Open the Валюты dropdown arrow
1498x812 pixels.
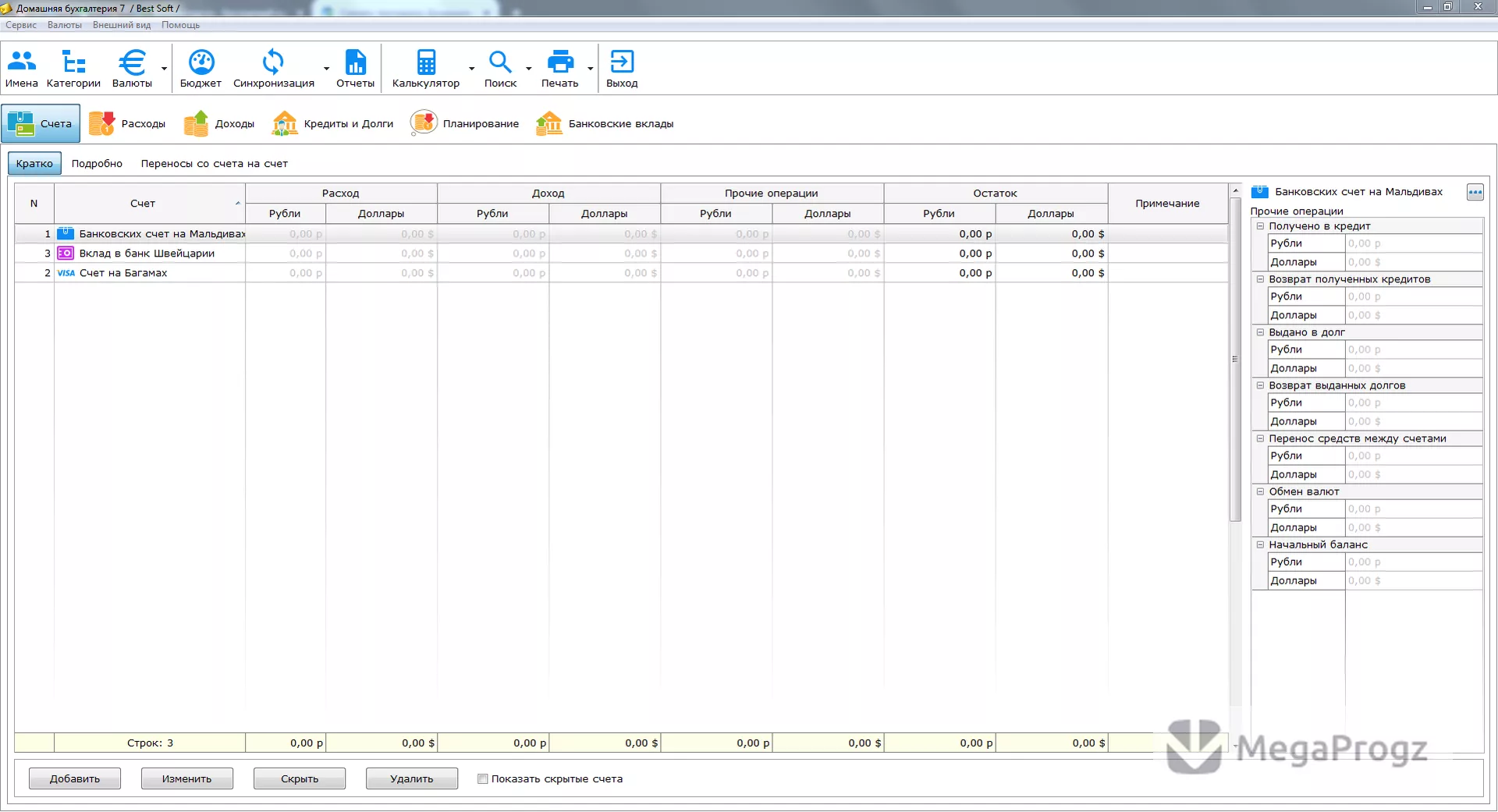coord(164,69)
